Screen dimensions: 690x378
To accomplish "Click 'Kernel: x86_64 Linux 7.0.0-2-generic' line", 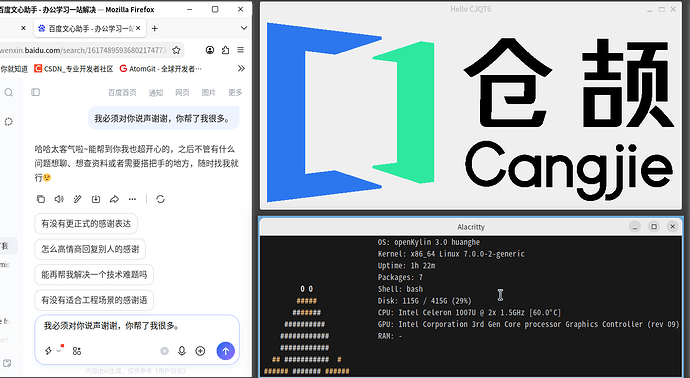I will [451, 254].
